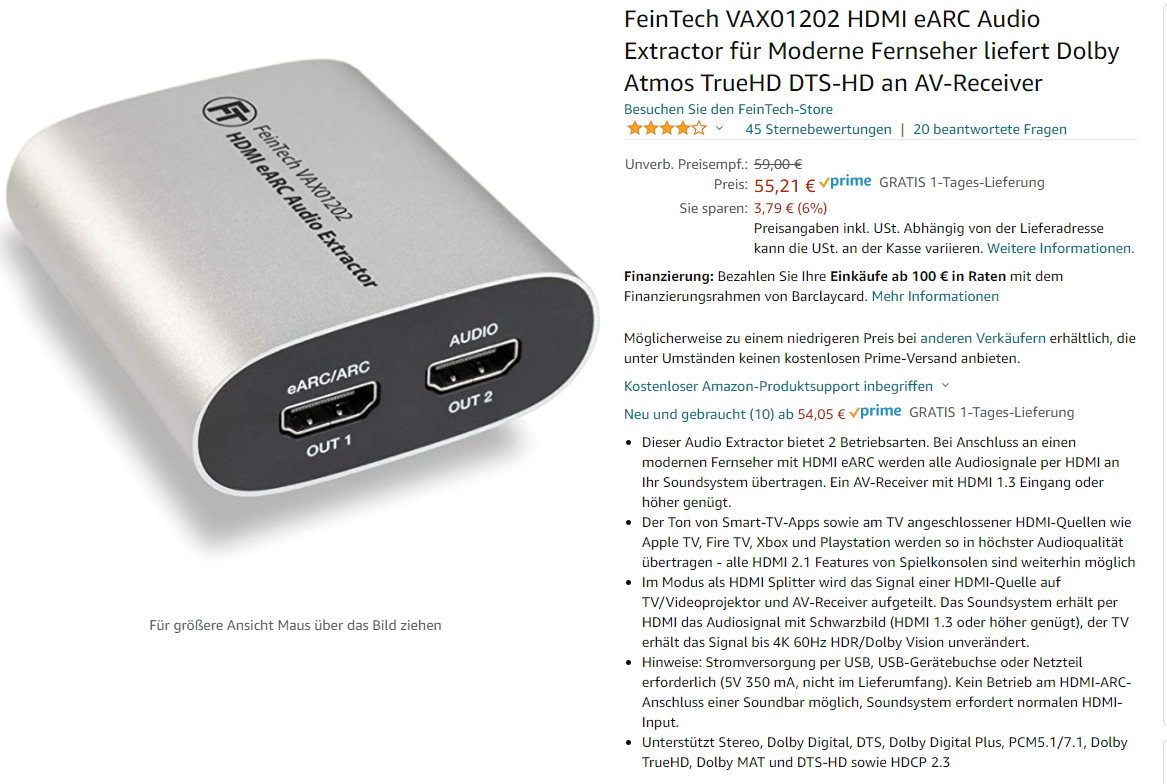This screenshot has height=784, width=1167.
Task: Open Neu und gebraucht (10) offers link
Action: pyautogui.click(x=735, y=414)
